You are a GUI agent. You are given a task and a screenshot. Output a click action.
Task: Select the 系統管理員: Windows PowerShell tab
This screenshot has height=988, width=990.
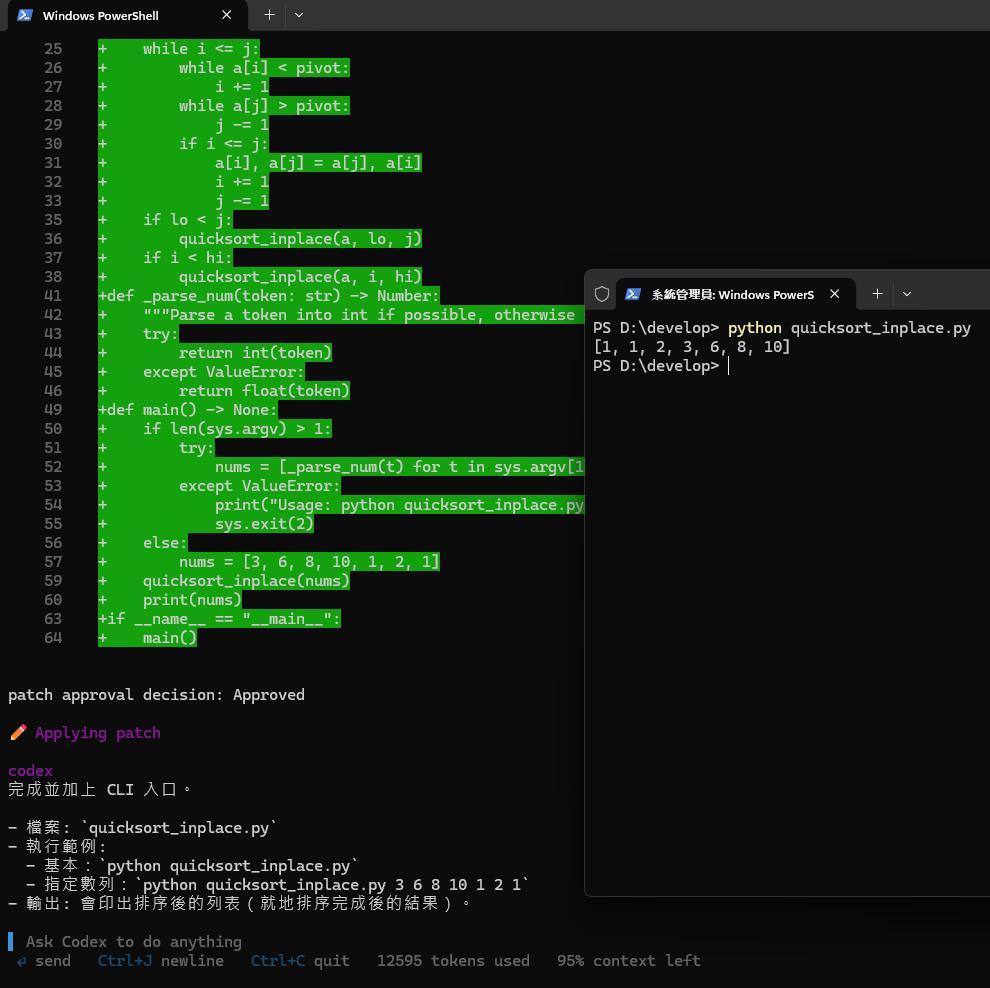[x=736, y=294]
